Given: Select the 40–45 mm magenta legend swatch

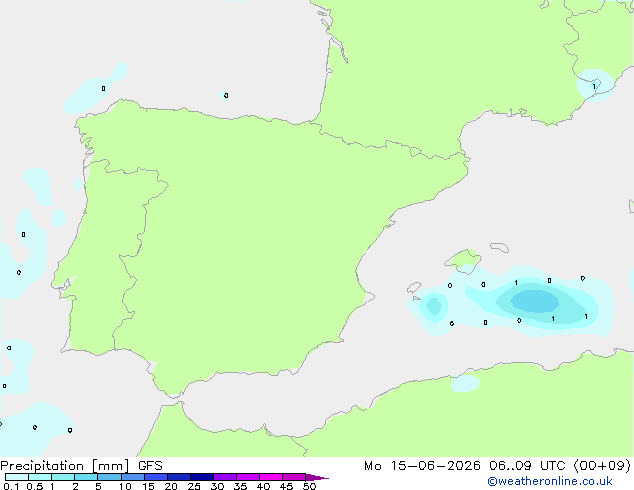Looking at the screenshot, I should click(x=271, y=477).
